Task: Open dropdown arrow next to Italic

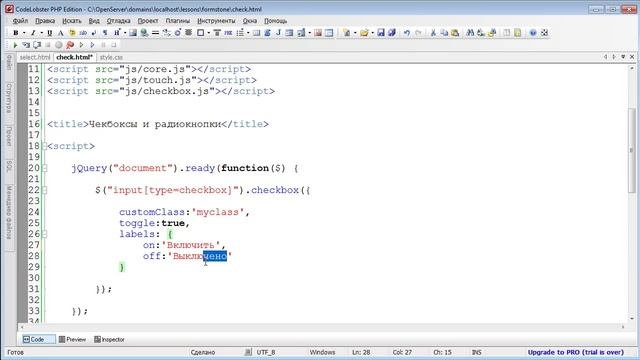Action: (41, 33)
